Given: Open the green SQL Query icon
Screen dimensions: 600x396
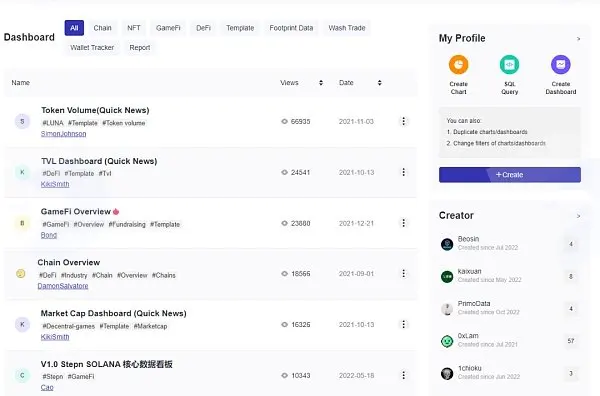Looking at the screenshot, I should coord(509,65).
